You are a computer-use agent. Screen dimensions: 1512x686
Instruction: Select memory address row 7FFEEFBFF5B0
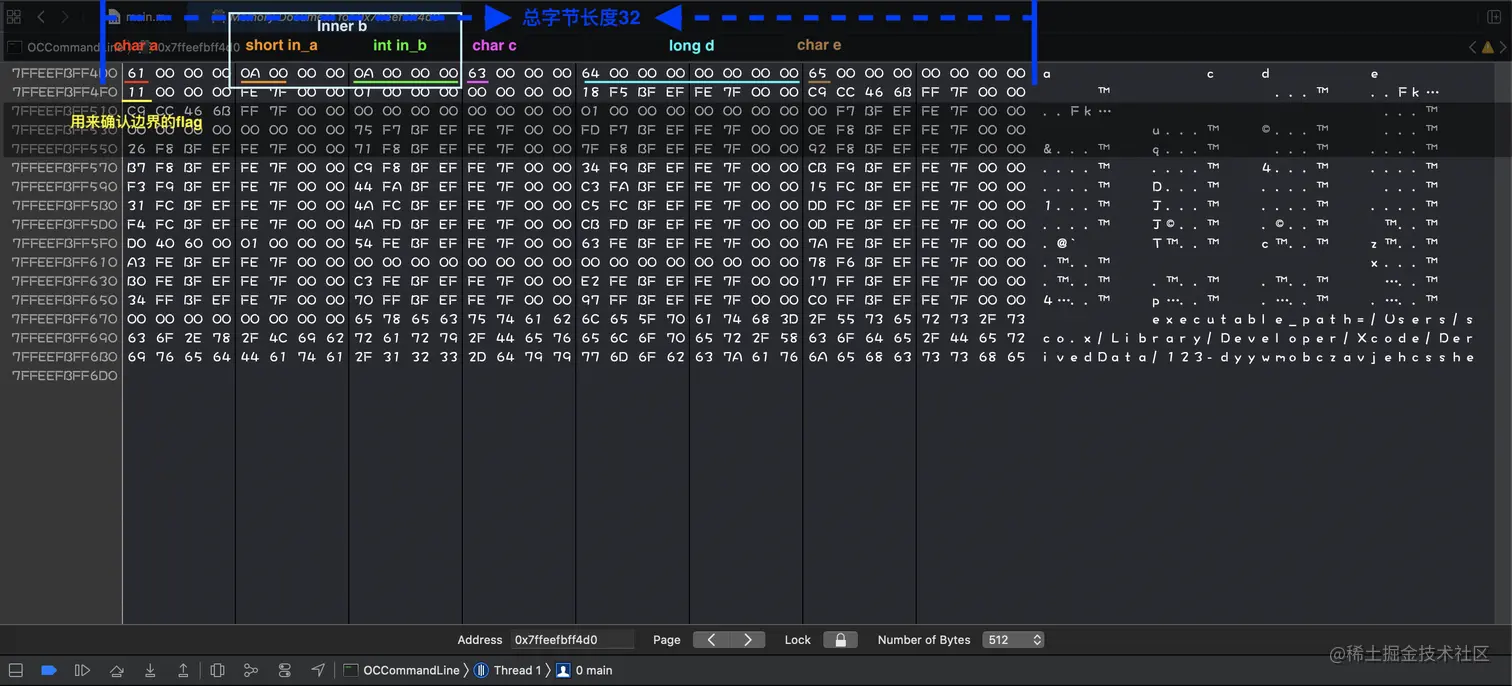(x=64, y=206)
